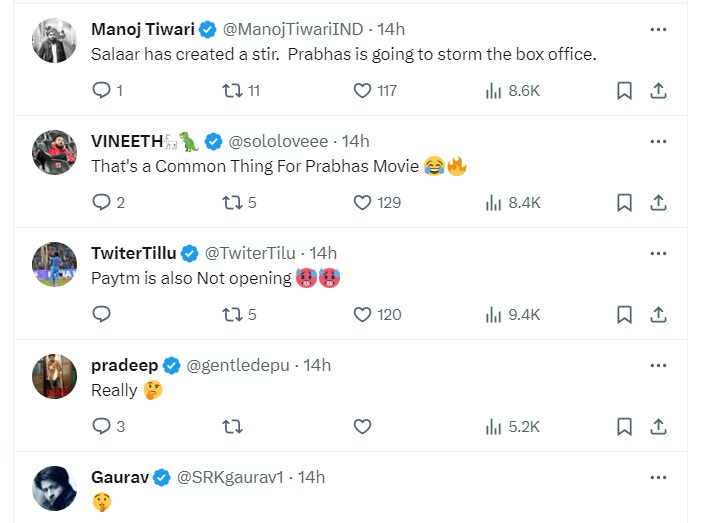Expand more options for pradeep's tweet

click(658, 365)
